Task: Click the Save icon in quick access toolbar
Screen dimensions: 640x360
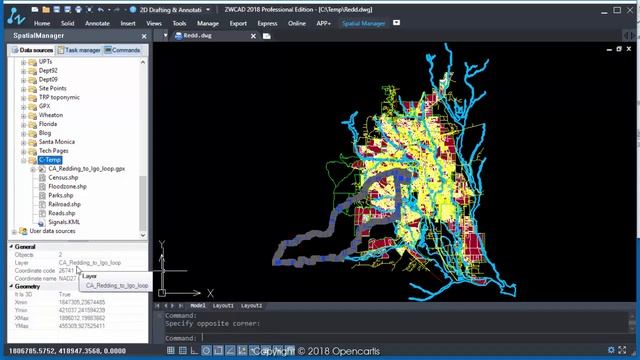Action: coord(57,9)
